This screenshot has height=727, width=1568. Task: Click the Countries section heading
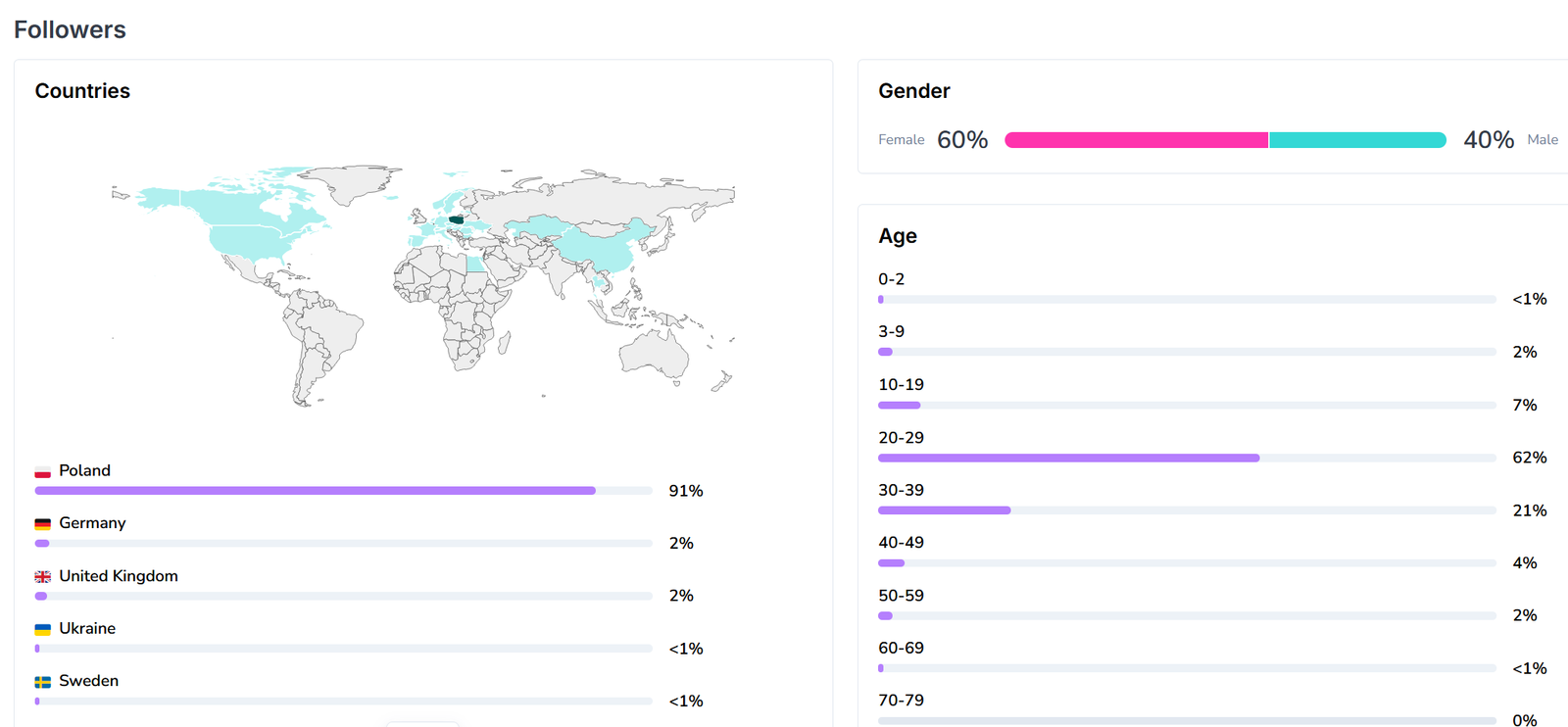click(82, 91)
